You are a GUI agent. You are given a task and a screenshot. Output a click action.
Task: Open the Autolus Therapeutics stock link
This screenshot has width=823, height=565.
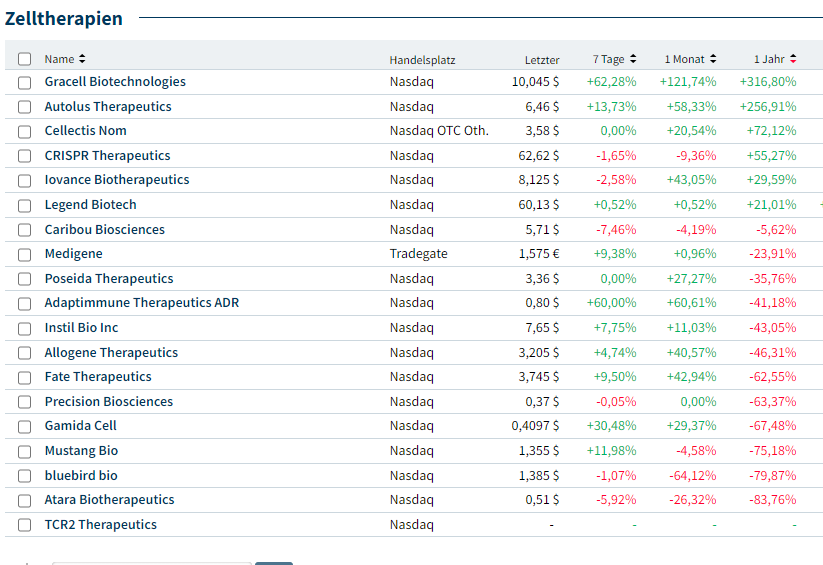(108, 107)
